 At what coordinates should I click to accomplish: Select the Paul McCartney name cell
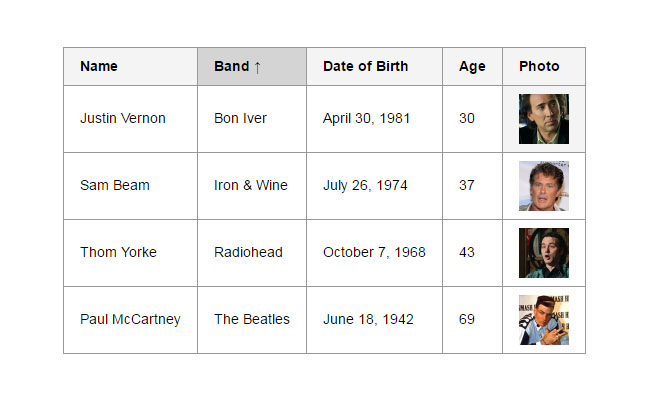point(130,320)
